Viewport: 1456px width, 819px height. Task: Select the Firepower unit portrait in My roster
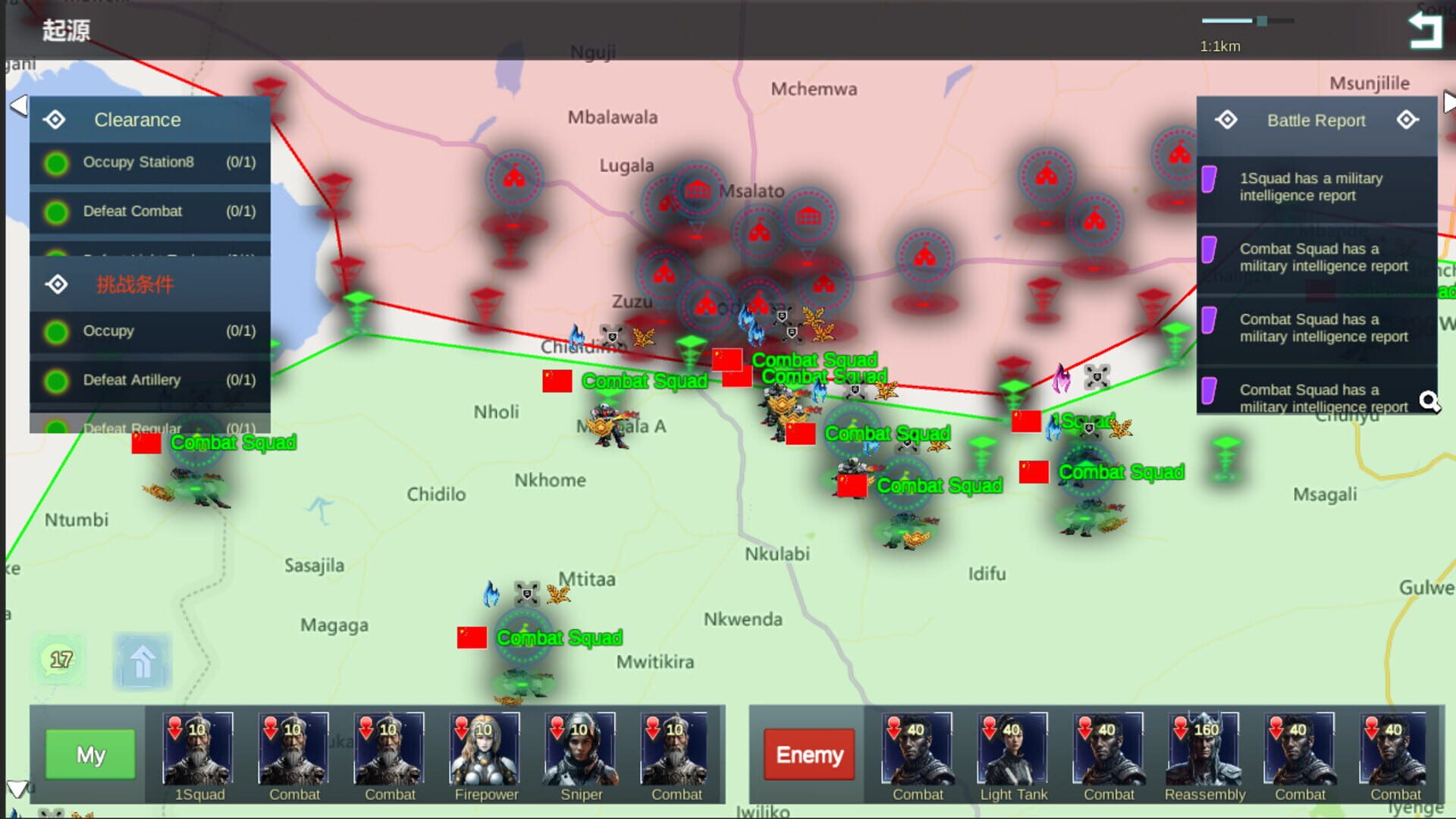pos(486,751)
